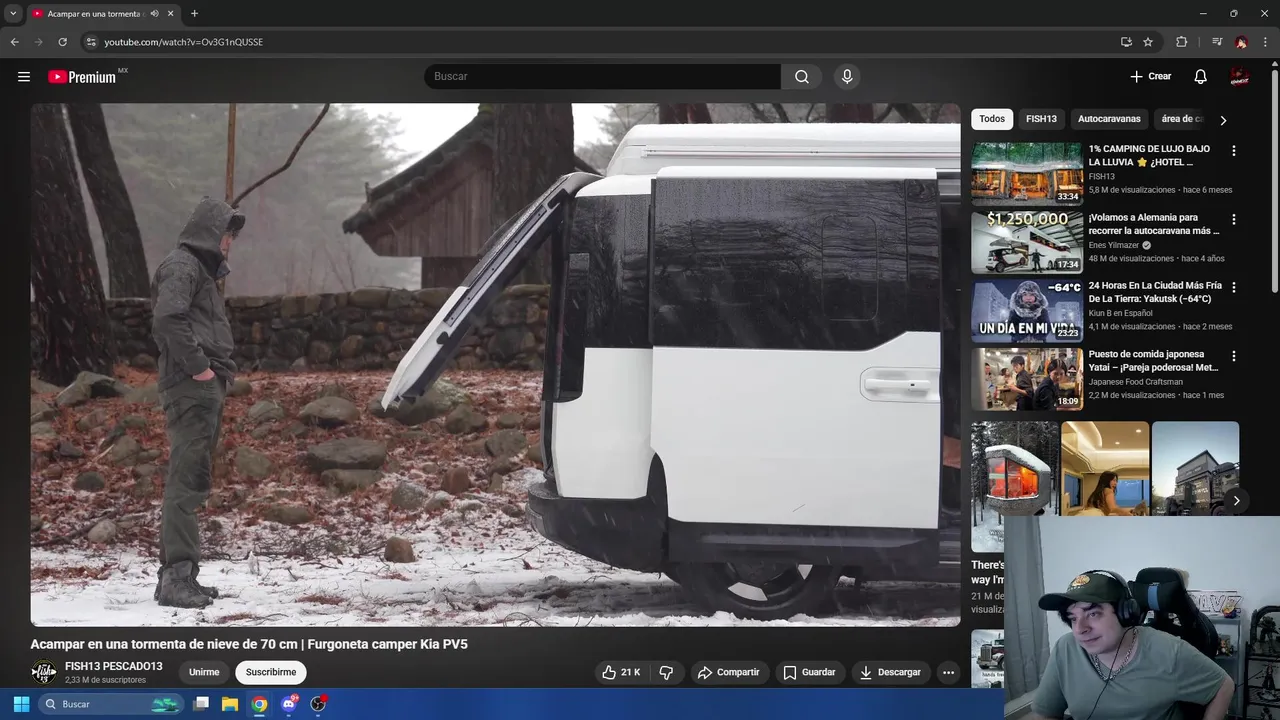
Task: Select the 'FISH13' filter chip
Action: (x=1041, y=119)
